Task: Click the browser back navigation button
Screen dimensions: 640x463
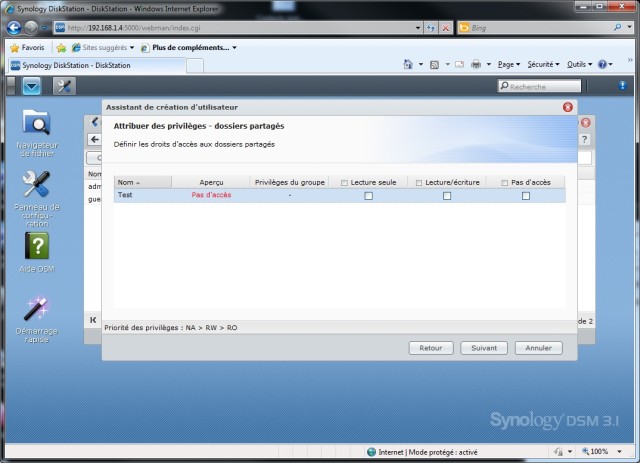Action: coord(14,28)
